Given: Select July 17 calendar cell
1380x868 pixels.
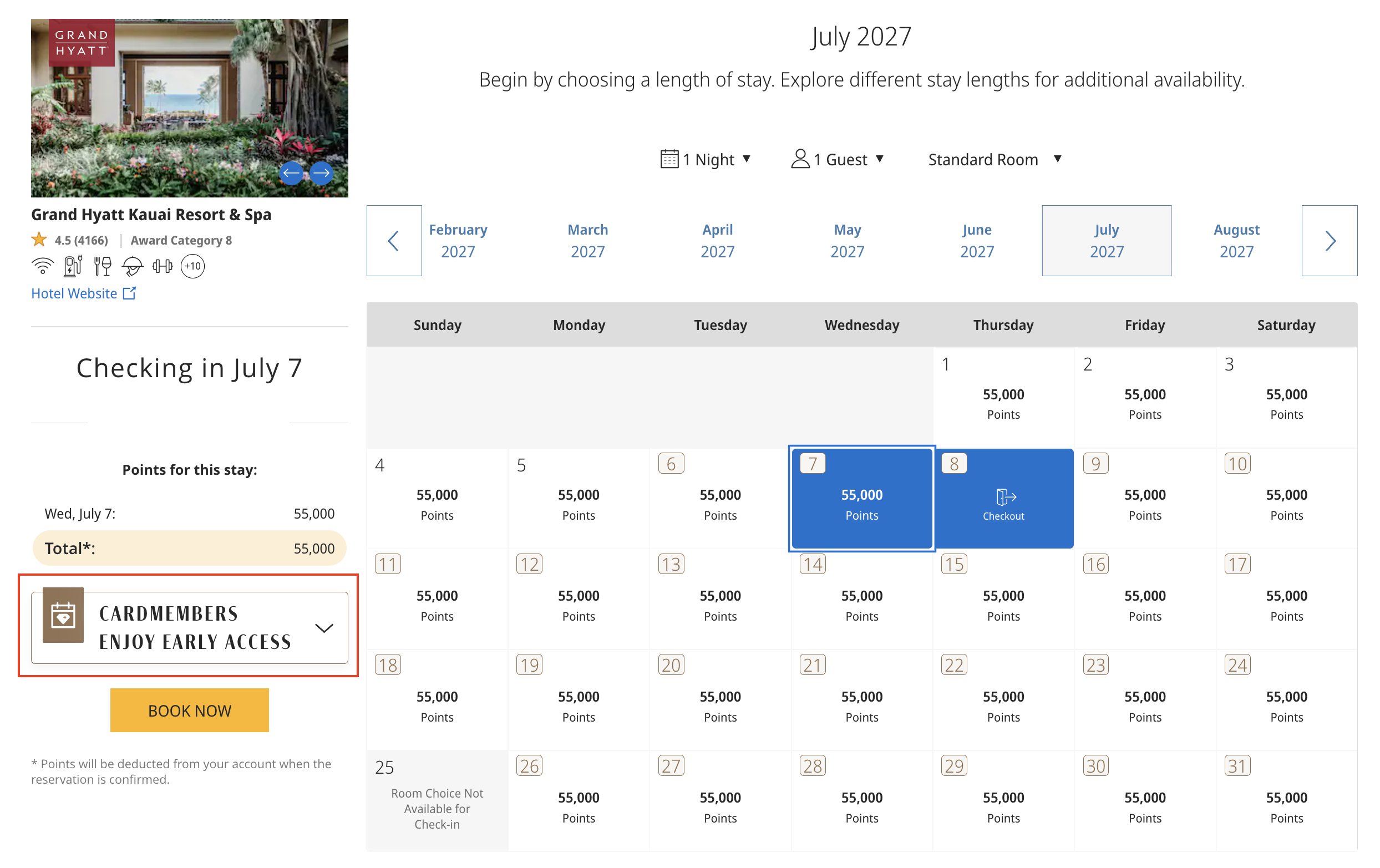Looking at the screenshot, I should [x=1286, y=598].
